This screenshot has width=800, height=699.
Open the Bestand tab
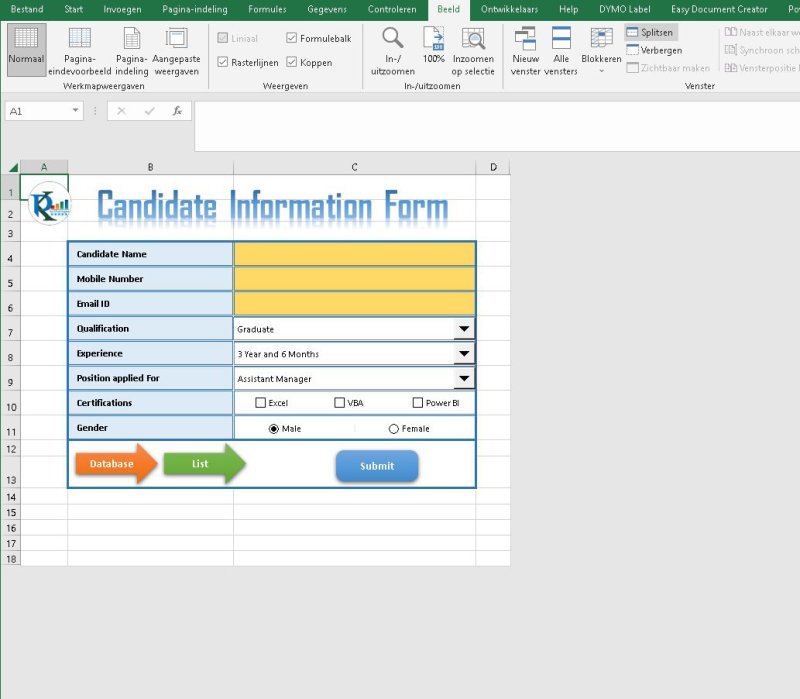tap(27, 9)
